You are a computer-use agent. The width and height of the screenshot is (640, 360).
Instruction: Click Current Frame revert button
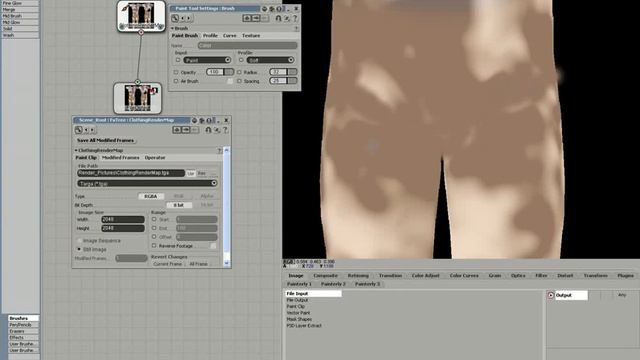tap(167, 264)
